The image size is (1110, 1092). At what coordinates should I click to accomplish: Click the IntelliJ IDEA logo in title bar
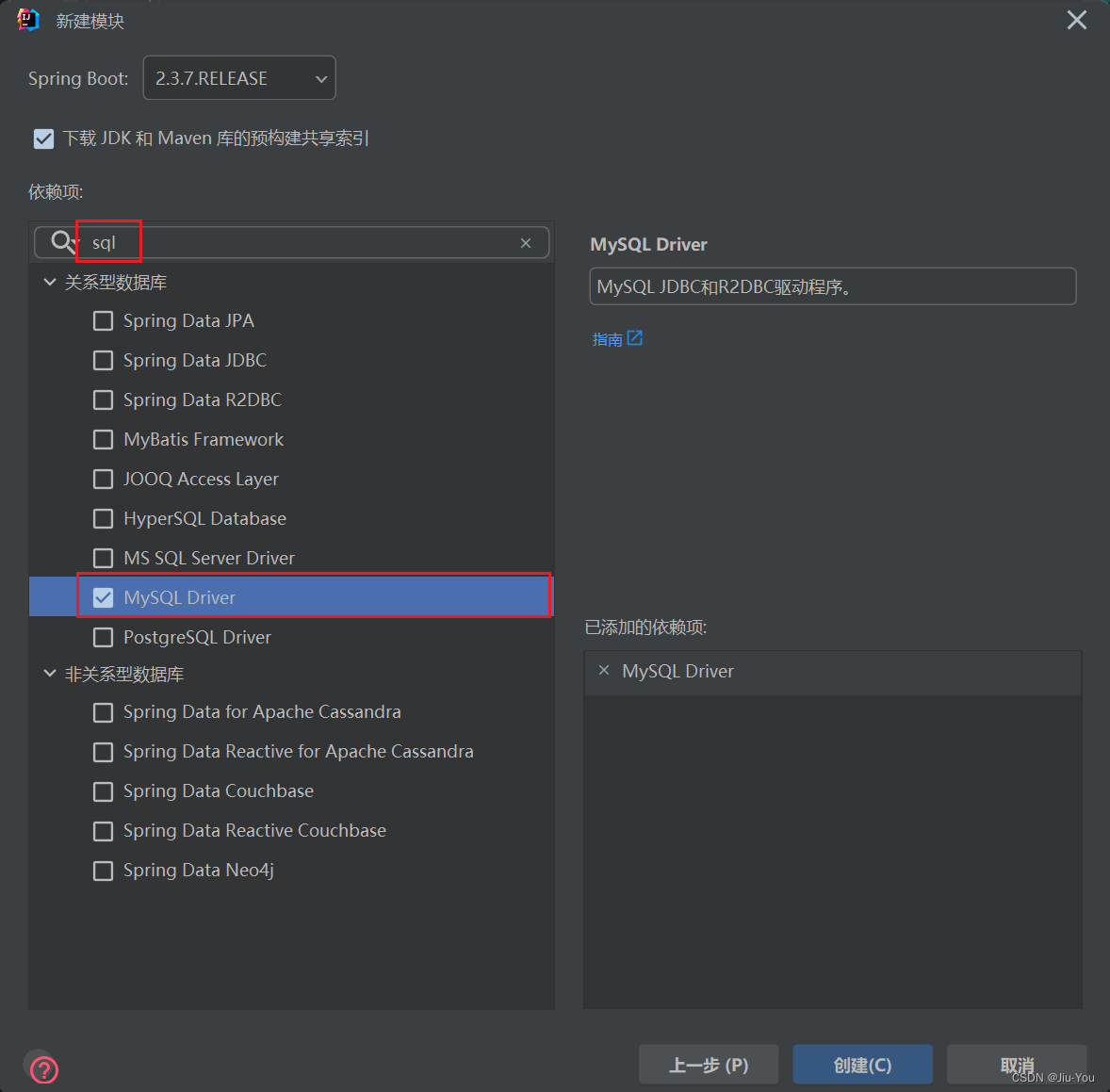[28, 20]
